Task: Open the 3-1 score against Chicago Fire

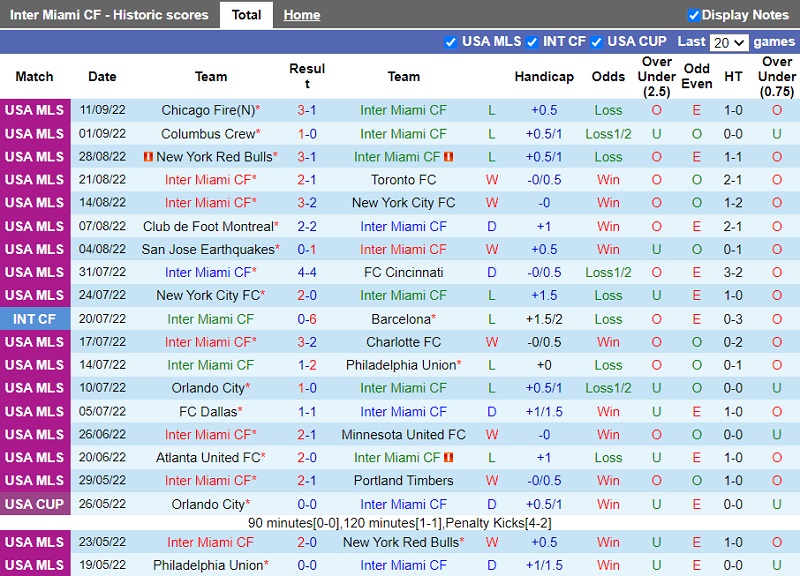Action: [307, 110]
